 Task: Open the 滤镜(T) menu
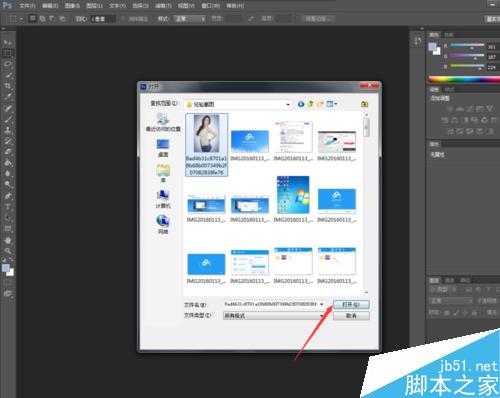point(163,6)
